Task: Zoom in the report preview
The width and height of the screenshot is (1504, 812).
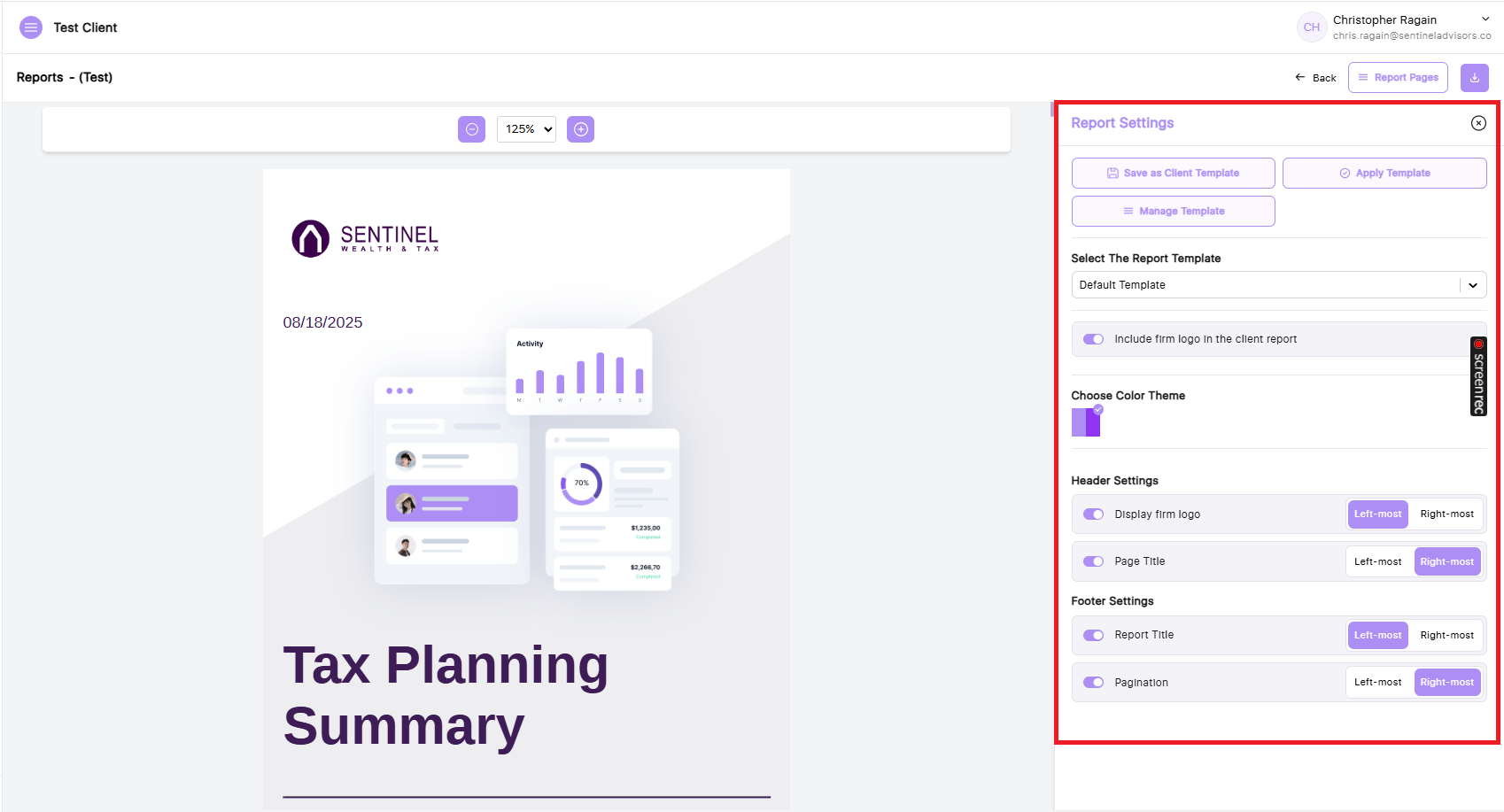Action: tap(580, 129)
